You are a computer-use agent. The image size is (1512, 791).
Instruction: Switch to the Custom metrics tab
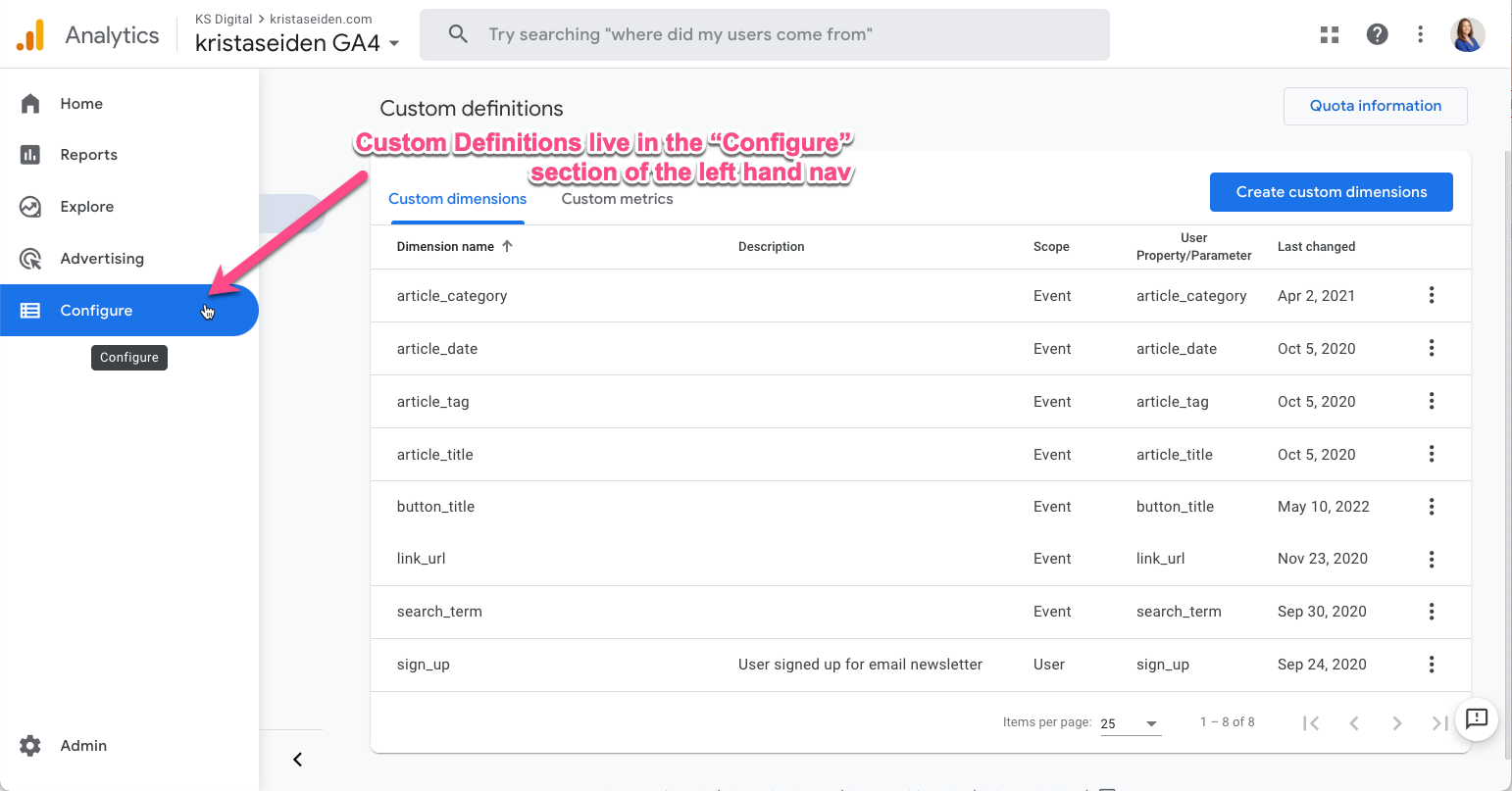tap(617, 199)
